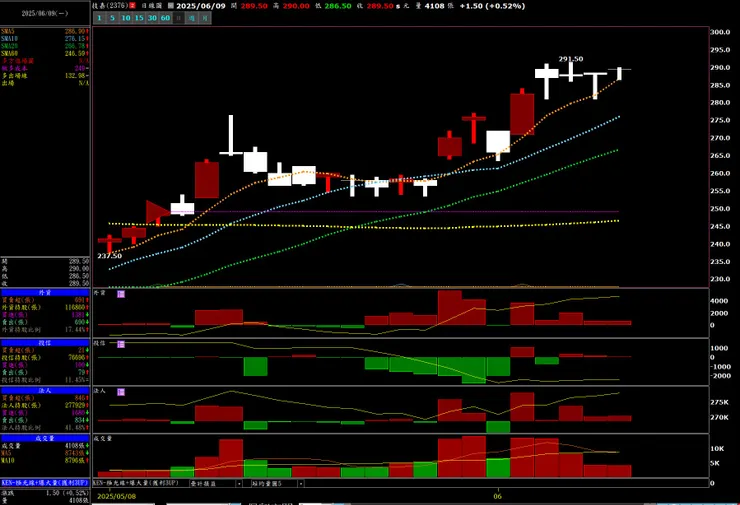
Task: Click the 2025/05/08 date axis label
Action: [117, 496]
